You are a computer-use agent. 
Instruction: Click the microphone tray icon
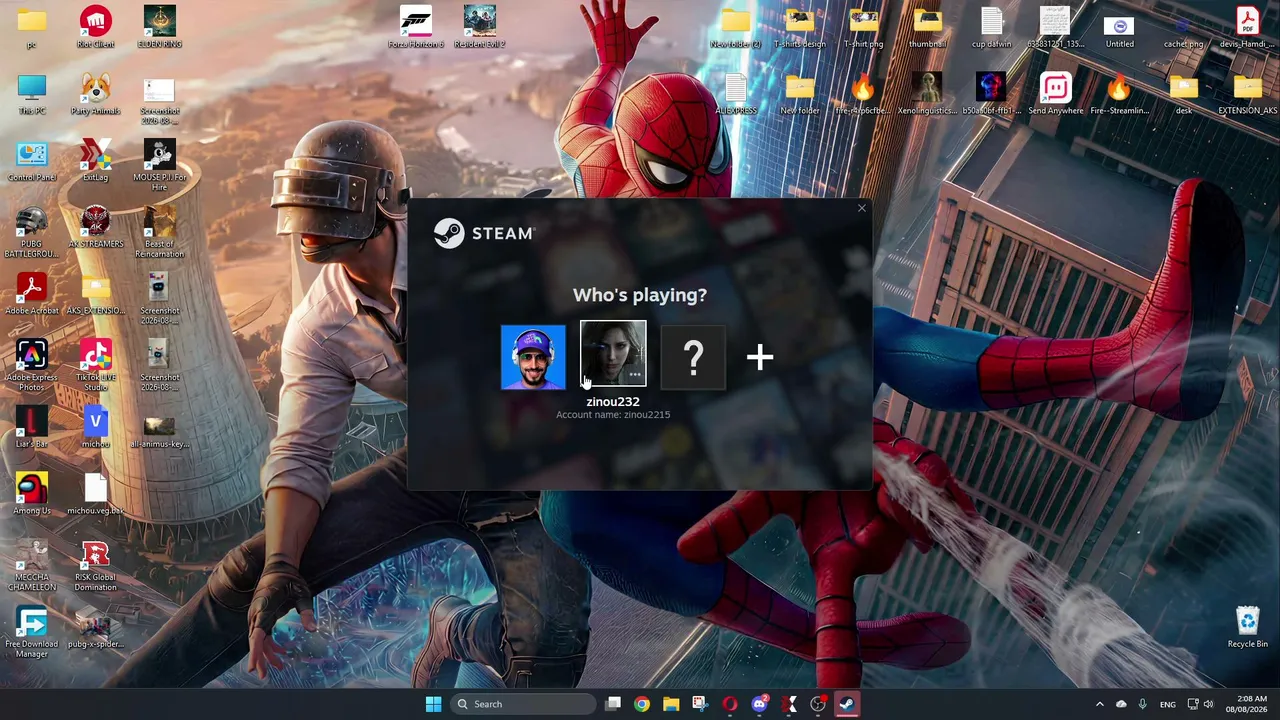click(1142, 704)
